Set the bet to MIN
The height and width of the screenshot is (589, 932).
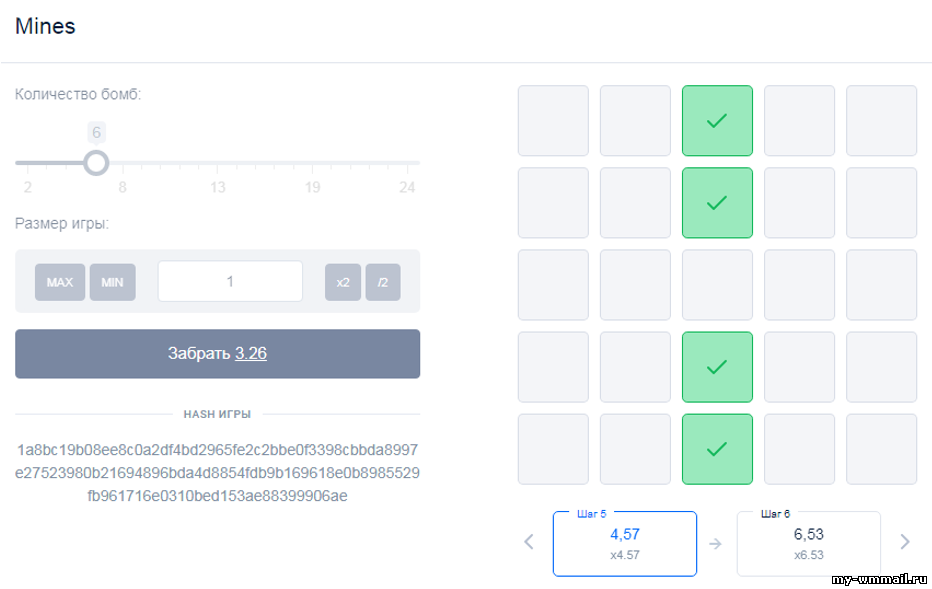[x=112, y=282]
